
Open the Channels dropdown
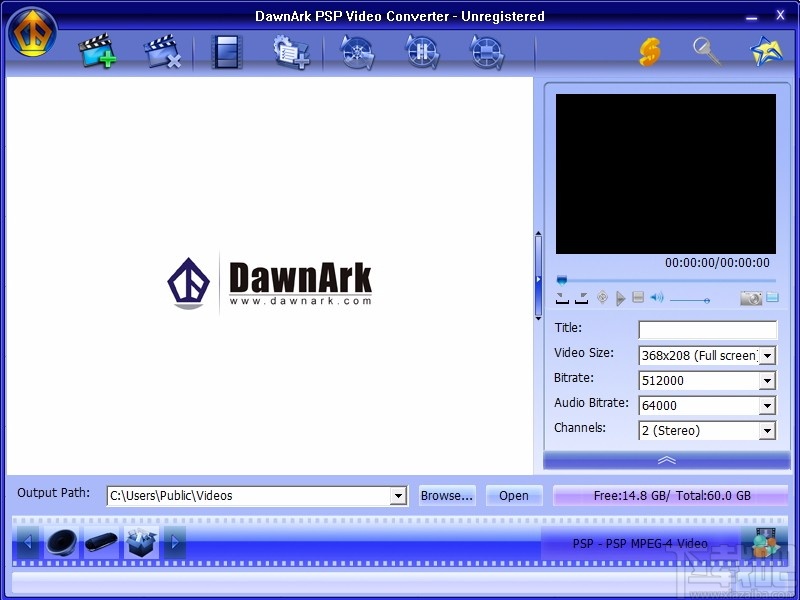click(x=768, y=430)
